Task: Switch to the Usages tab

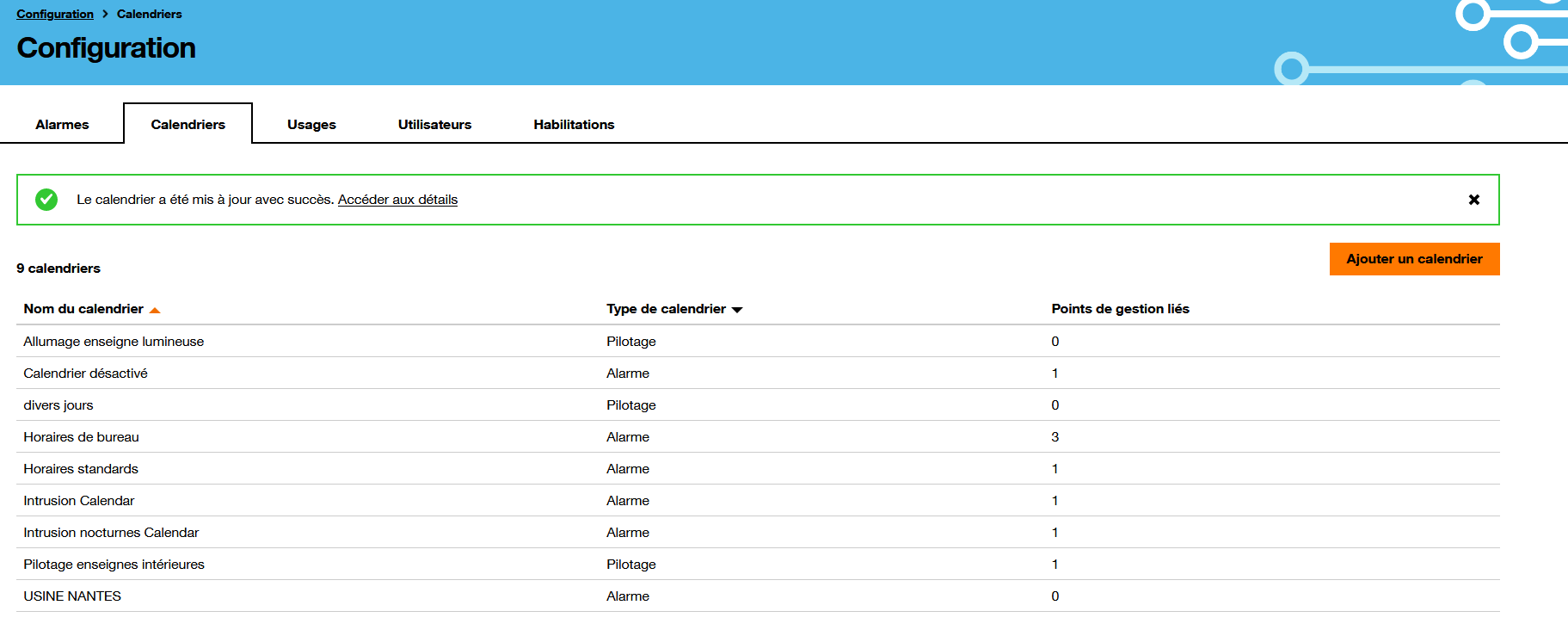Action: pyautogui.click(x=311, y=125)
